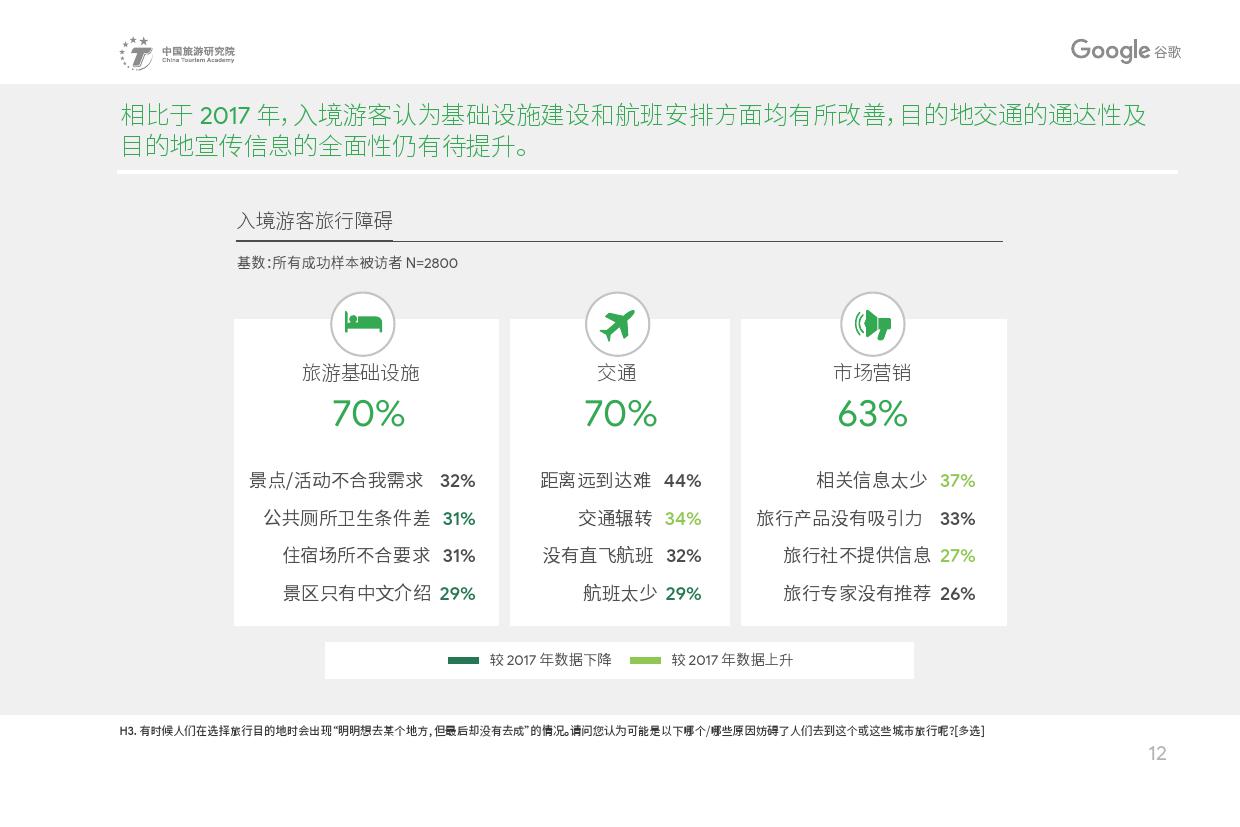Viewport: 1240px width, 827px height.
Task: Click the Google 谷歌 logo
Action: pos(1125,51)
